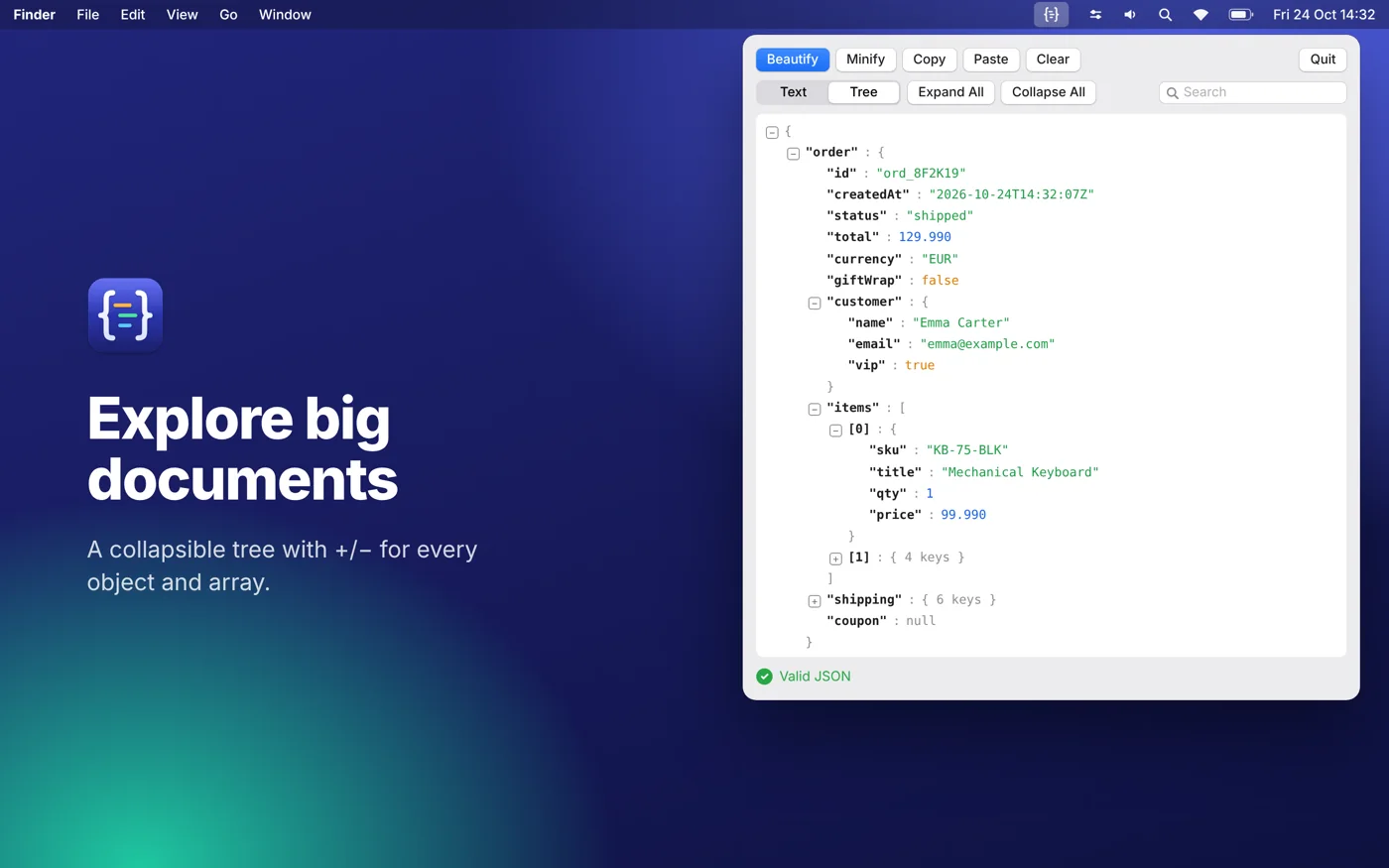Click the total value 129.990
Screen dimensions: 1389x868
tap(925, 237)
